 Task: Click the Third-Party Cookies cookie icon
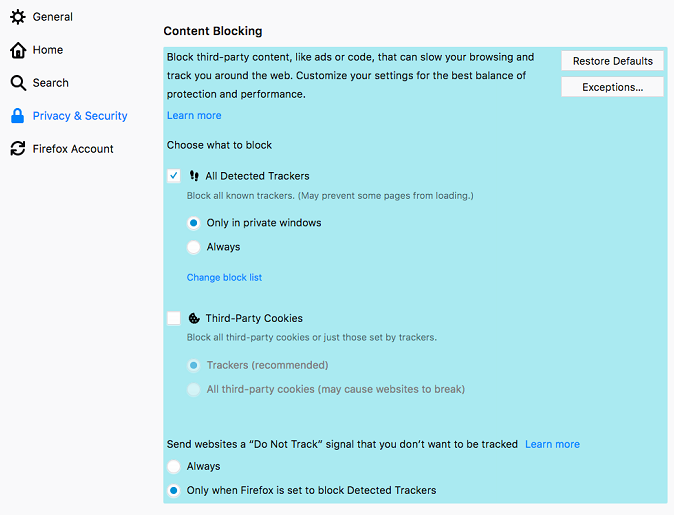point(194,319)
